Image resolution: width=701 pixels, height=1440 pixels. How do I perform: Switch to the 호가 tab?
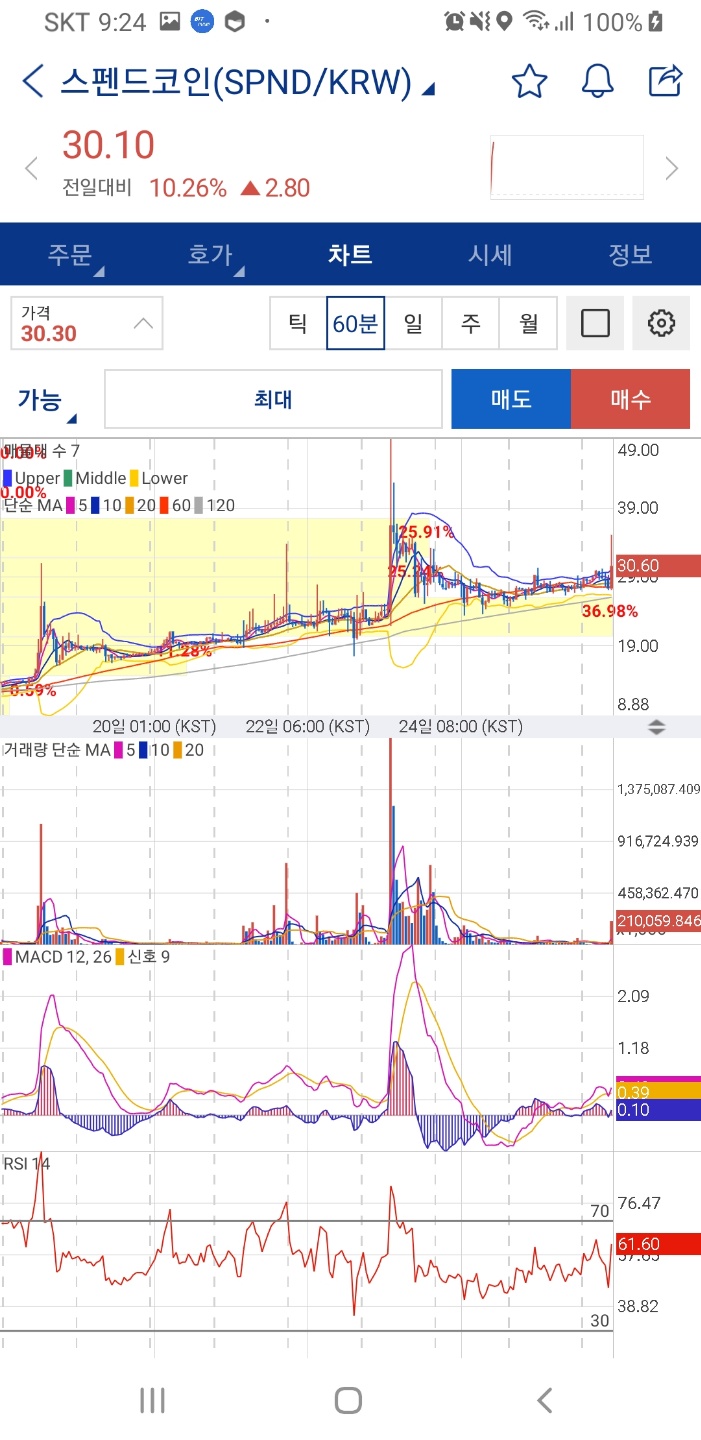pyautogui.click(x=211, y=254)
